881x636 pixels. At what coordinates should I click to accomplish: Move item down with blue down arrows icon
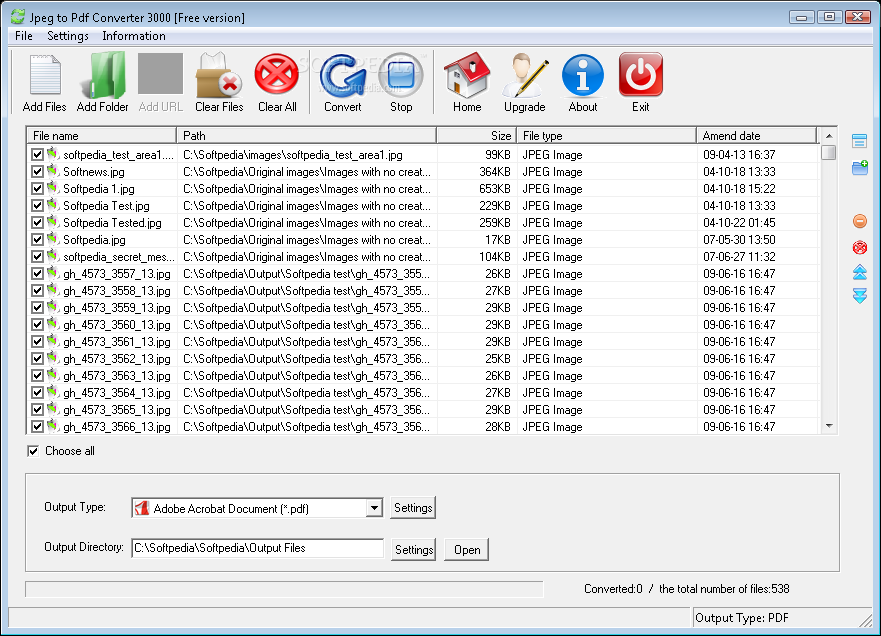[860, 296]
